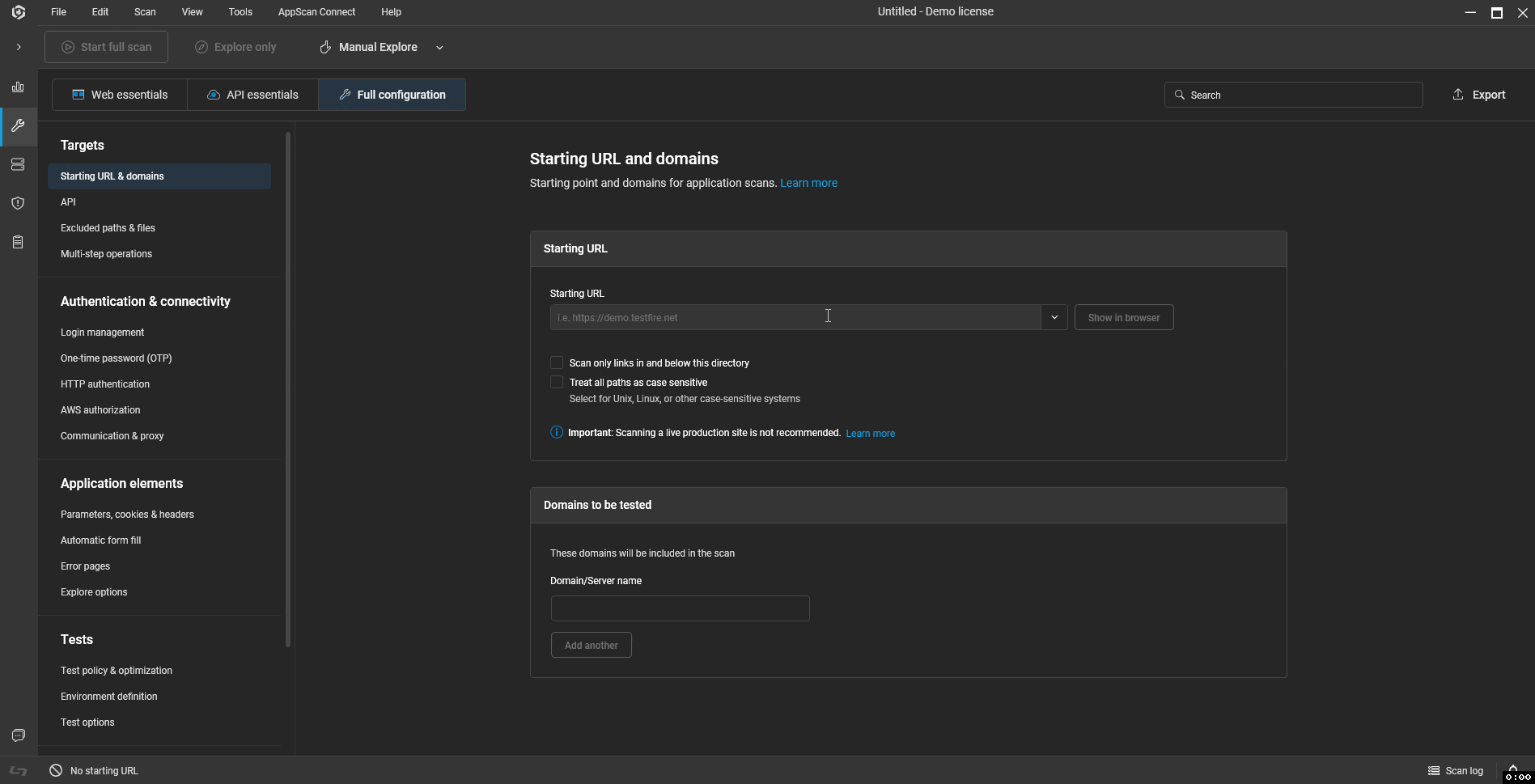
Task: Open the chat feedback icon in sidebar
Action: coord(18,735)
